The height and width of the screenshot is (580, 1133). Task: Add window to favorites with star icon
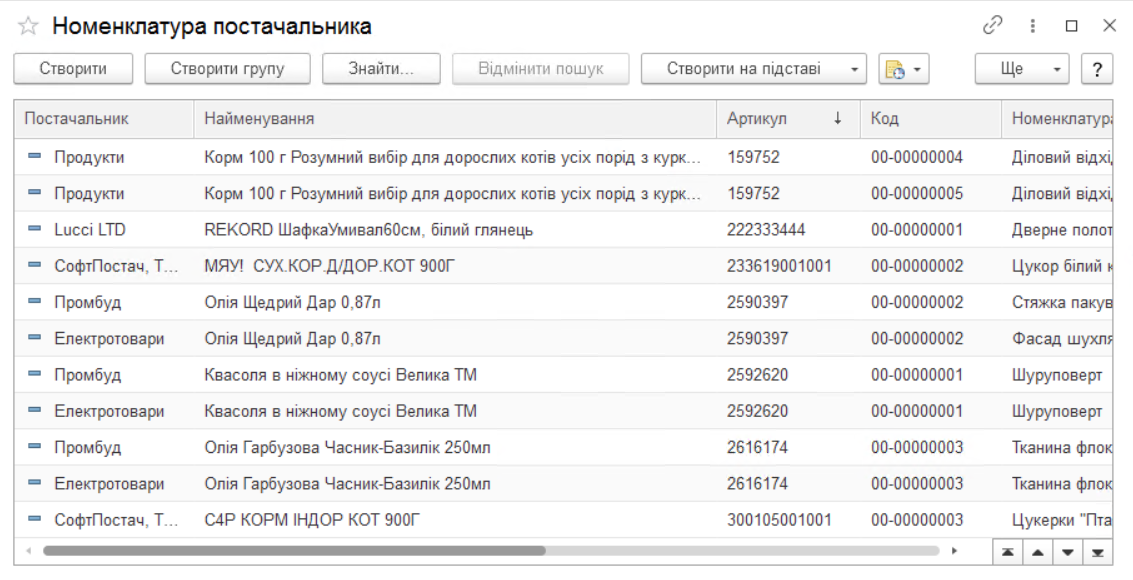(28, 27)
